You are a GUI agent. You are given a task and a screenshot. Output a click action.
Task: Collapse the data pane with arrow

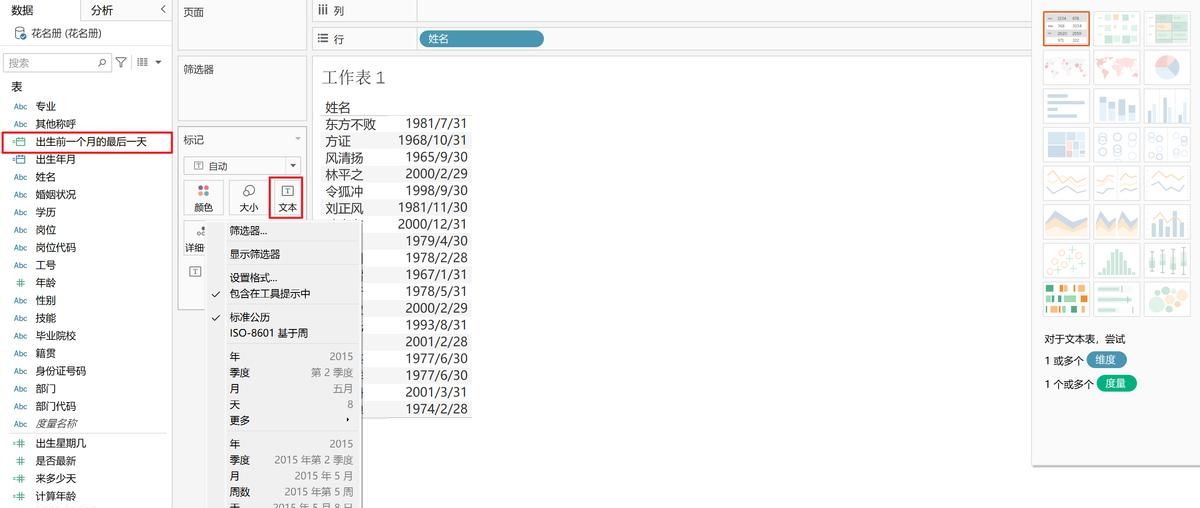[164, 9]
